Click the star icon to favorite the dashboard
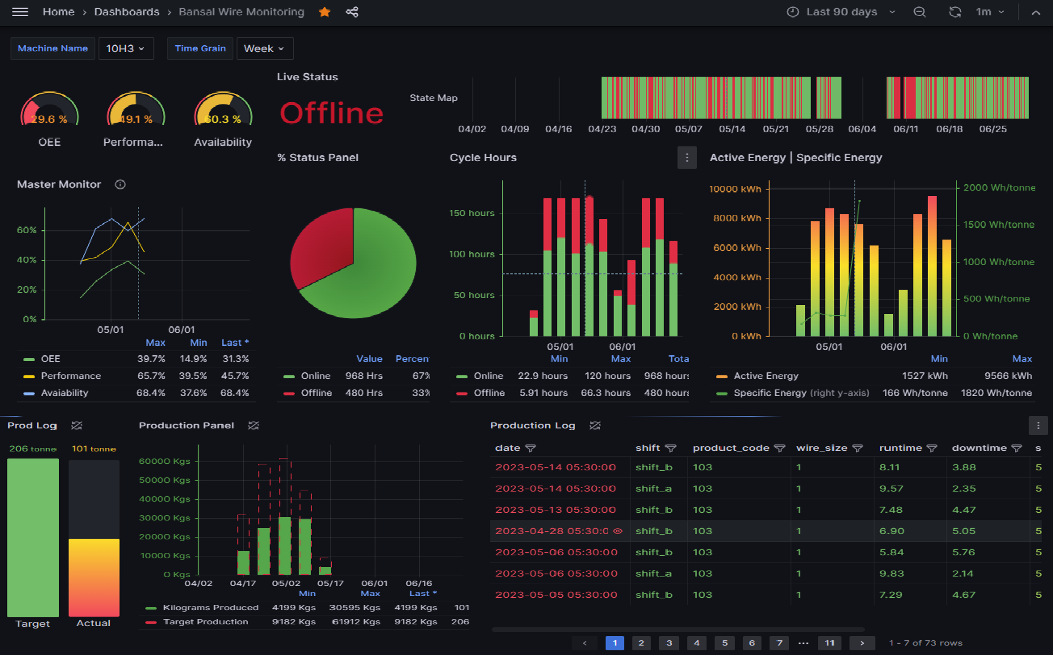This screenshot has height=656, width=1054. (325, 13)
